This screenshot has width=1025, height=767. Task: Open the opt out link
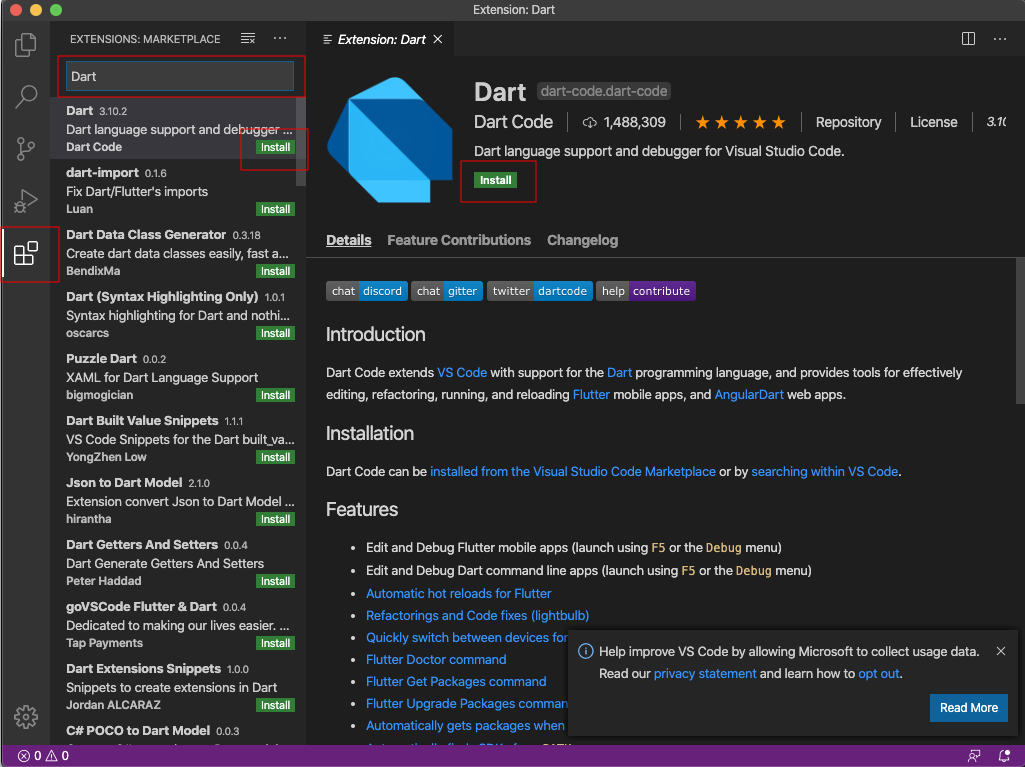point(879,673)
